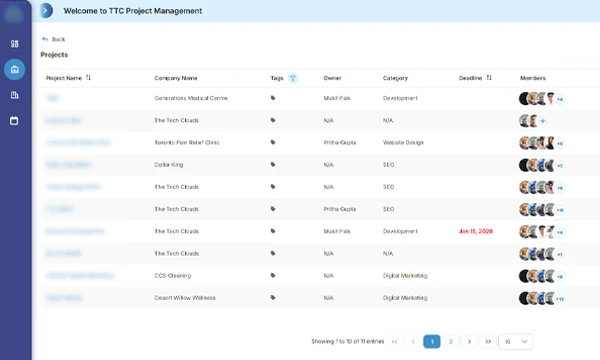Jump to last page with double arrow

[x=488, y=342]
